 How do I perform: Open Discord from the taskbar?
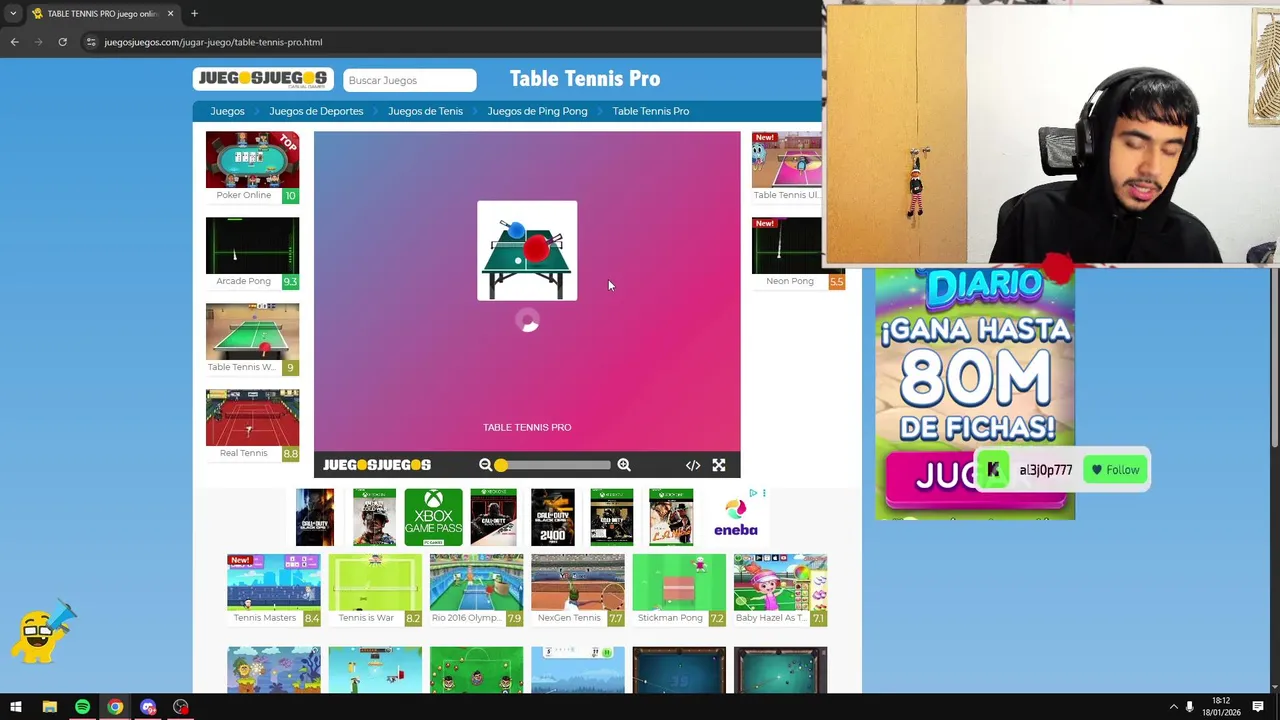tap(148, 707)
